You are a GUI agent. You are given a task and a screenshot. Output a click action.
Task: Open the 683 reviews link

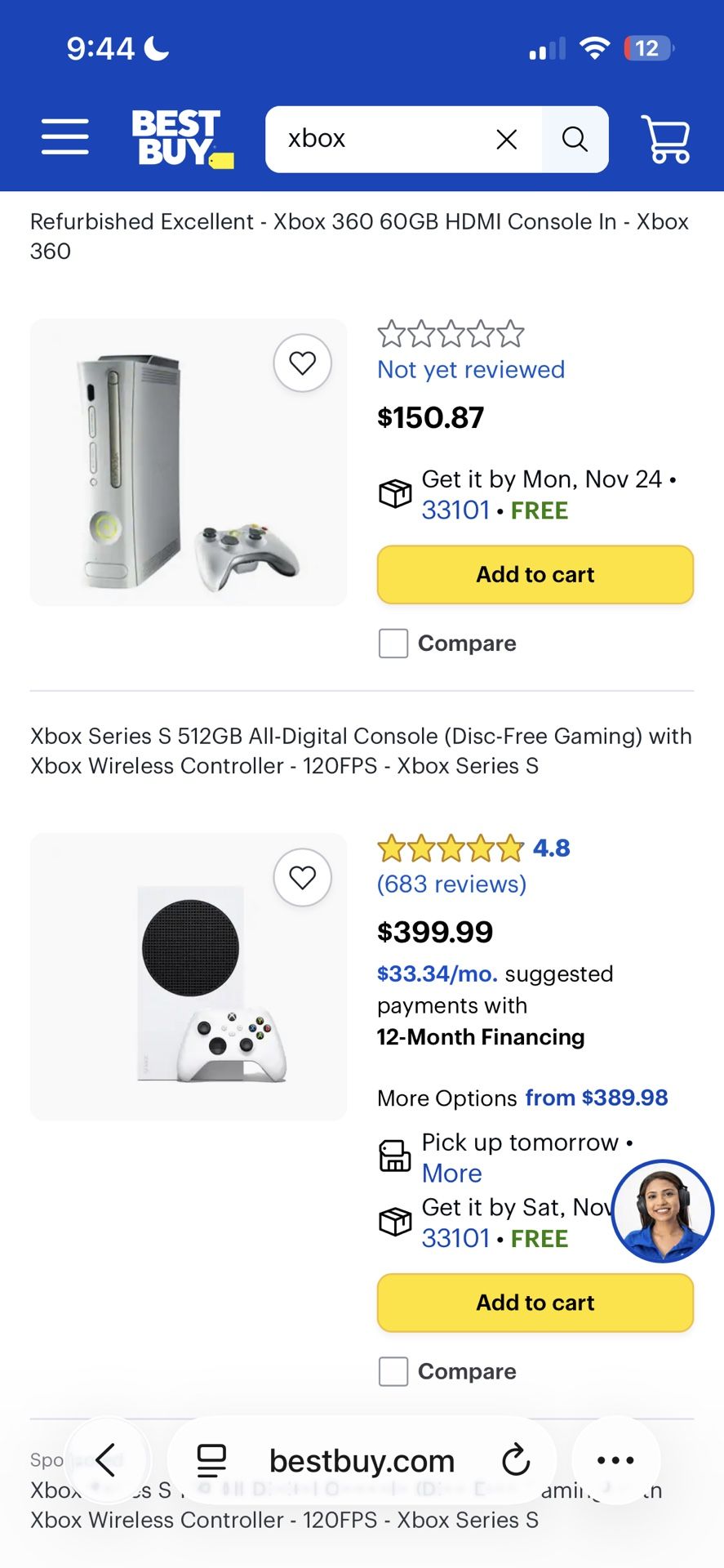[x=450, y=884]
